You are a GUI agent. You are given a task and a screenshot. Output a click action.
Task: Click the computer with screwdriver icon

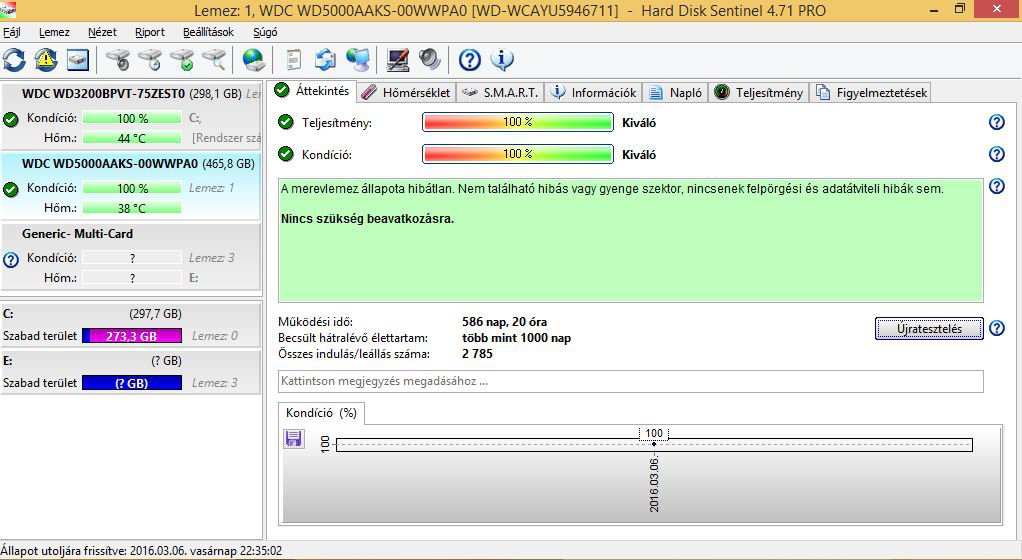pos(398,60)
